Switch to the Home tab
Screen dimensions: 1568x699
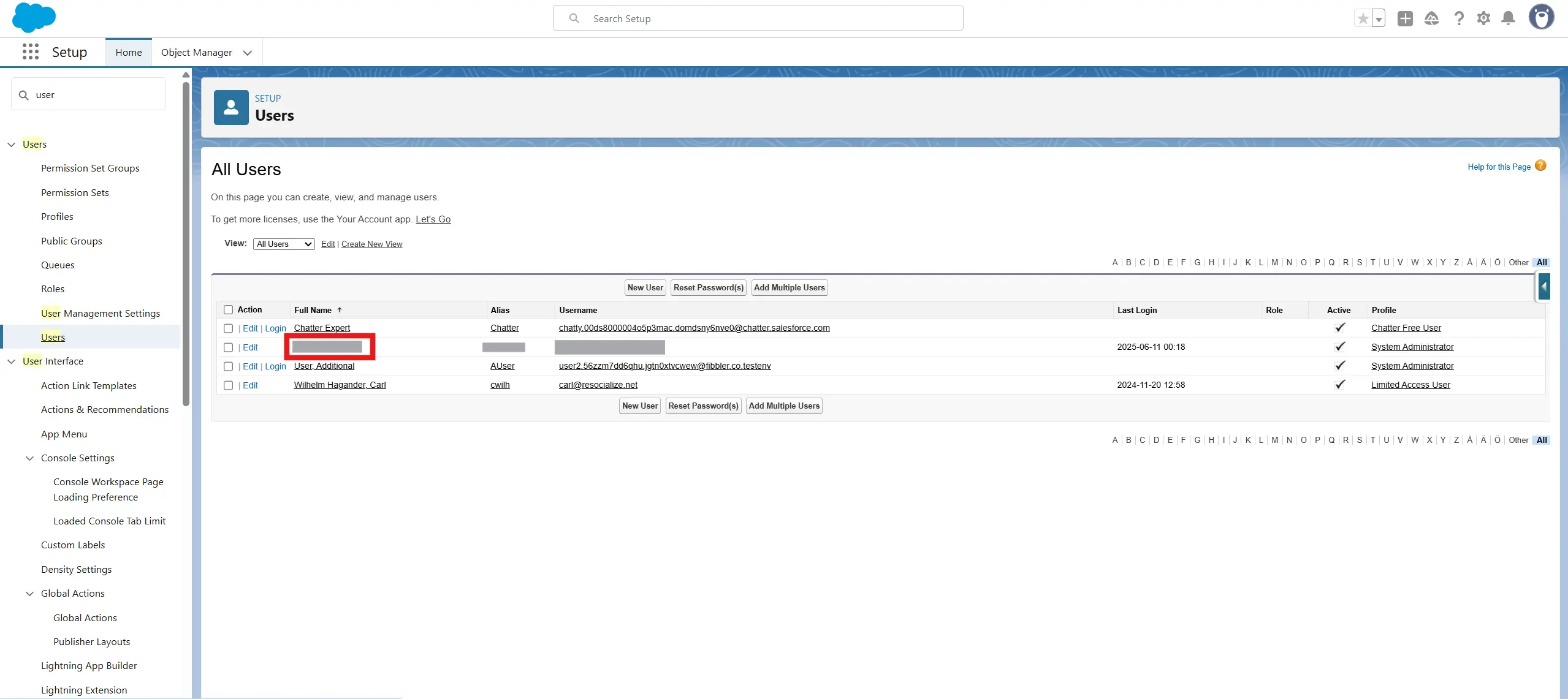129,53
